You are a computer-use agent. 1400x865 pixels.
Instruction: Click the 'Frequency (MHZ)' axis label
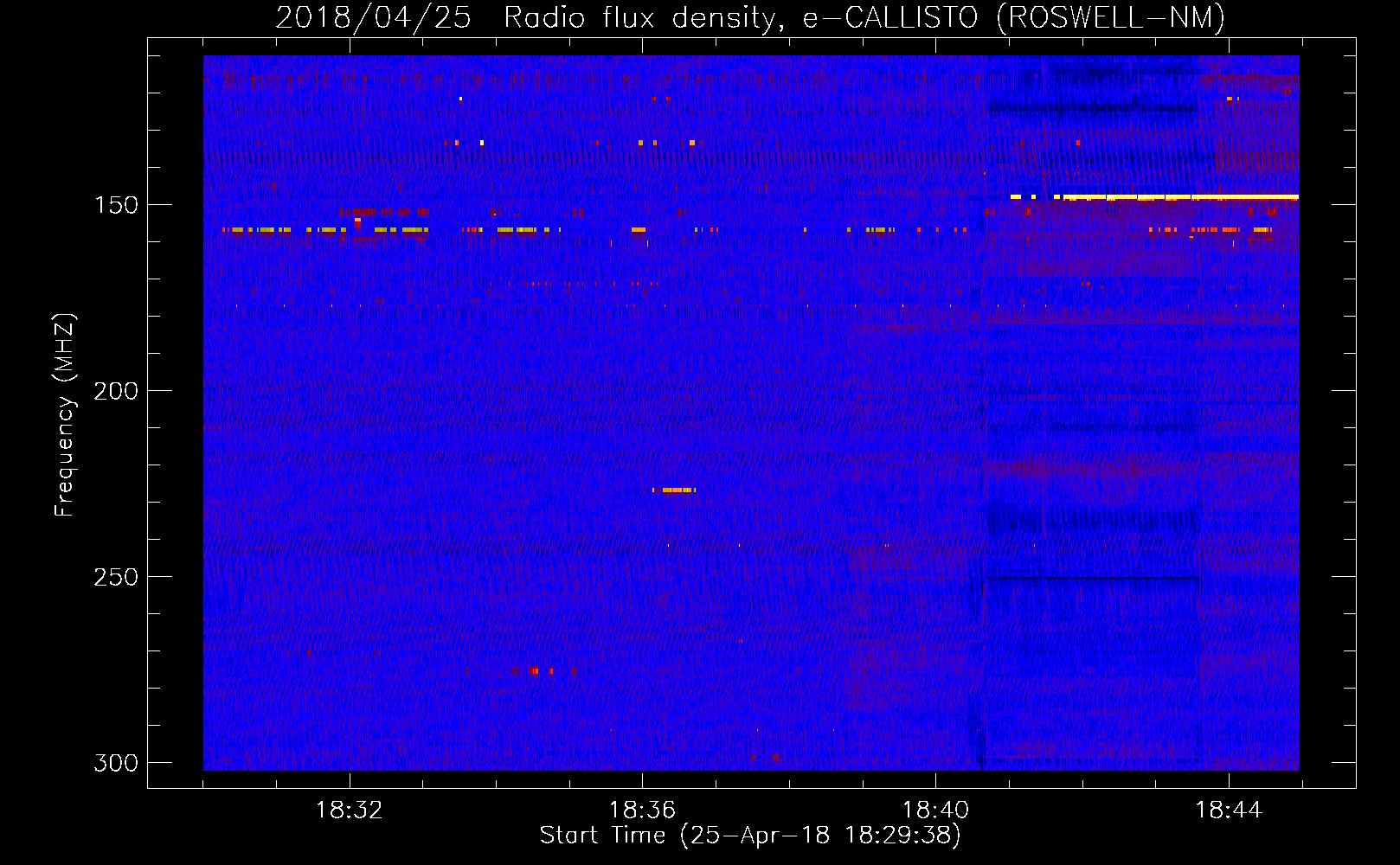(x=65, y=415)
